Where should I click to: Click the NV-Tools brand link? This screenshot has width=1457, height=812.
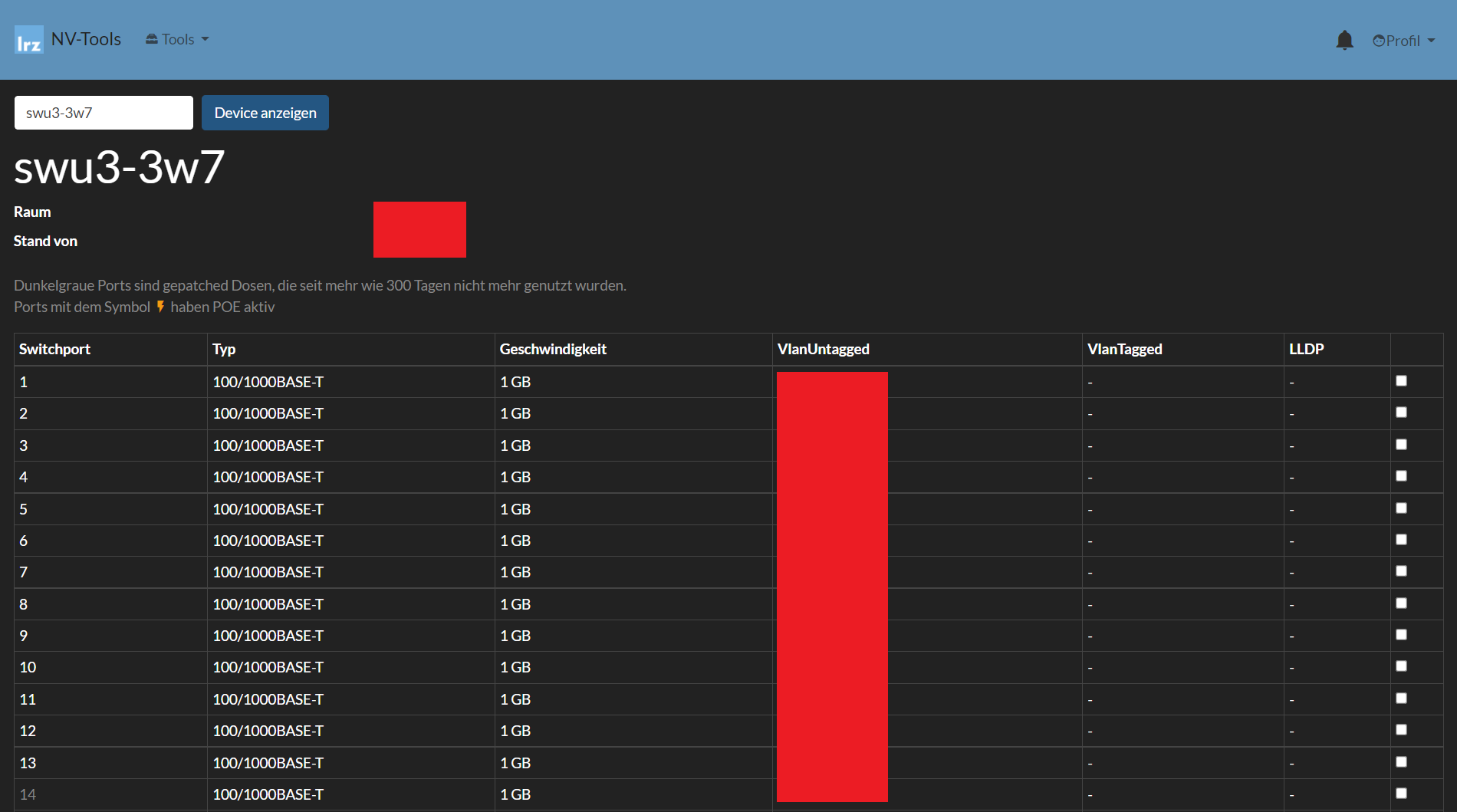(x=86, y=39)
